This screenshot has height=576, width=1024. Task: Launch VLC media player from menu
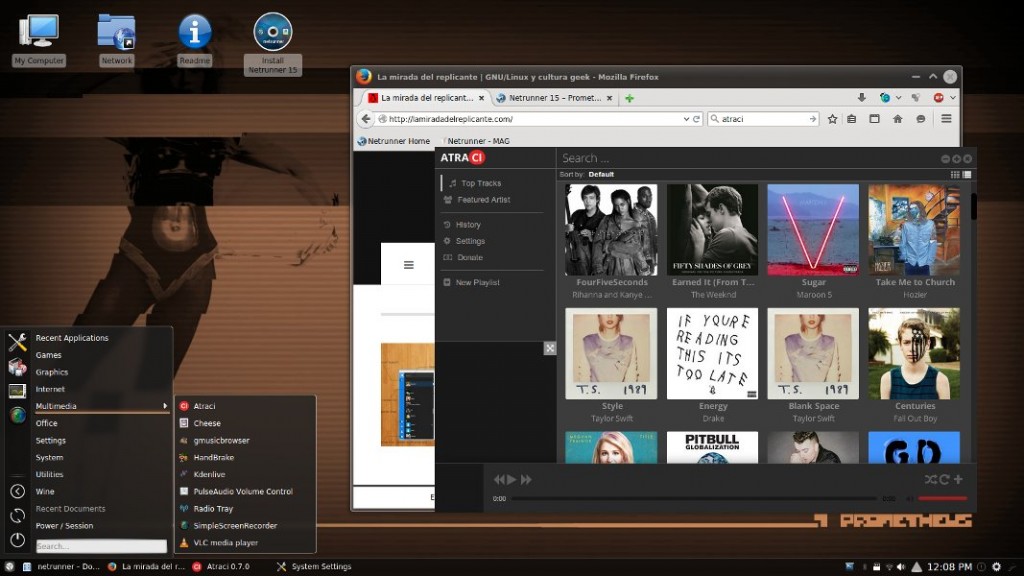click(x=225, y=543)
